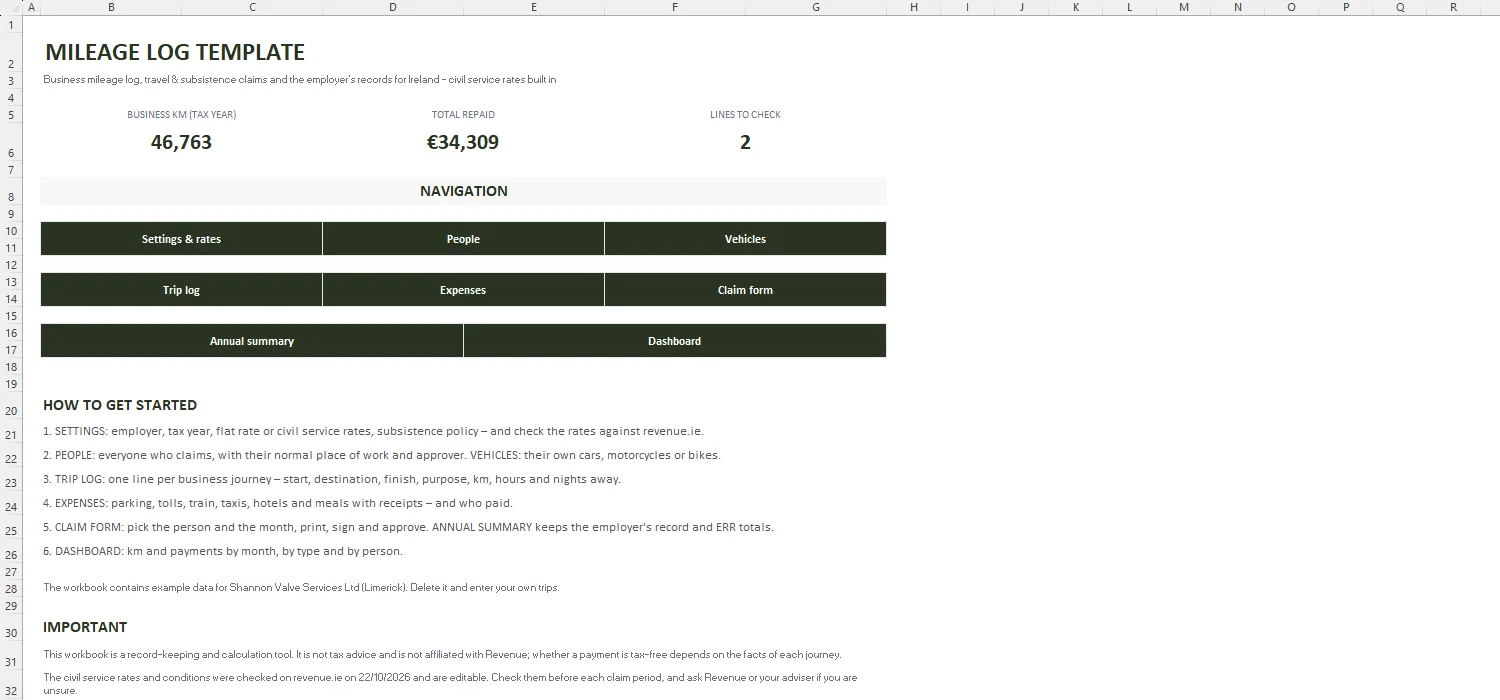This screenshot has width=1500, height=700.
Task: Select column G header
Action: pyautogui.click(x=816, y=7)
